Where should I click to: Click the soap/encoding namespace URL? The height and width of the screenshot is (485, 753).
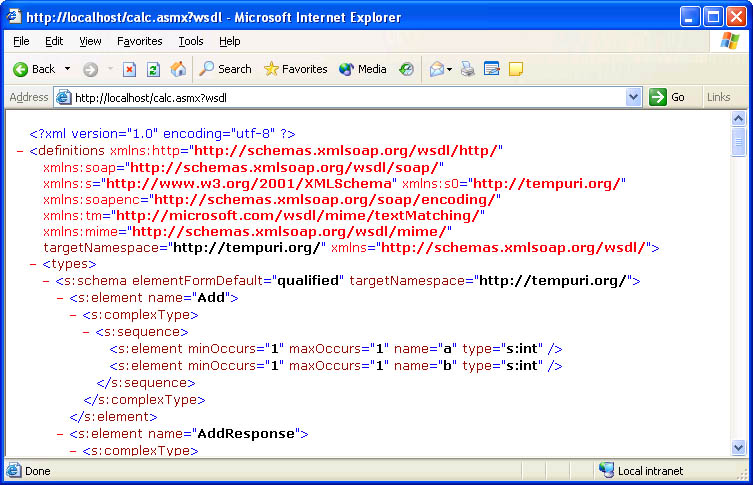(x=325, y=199)
